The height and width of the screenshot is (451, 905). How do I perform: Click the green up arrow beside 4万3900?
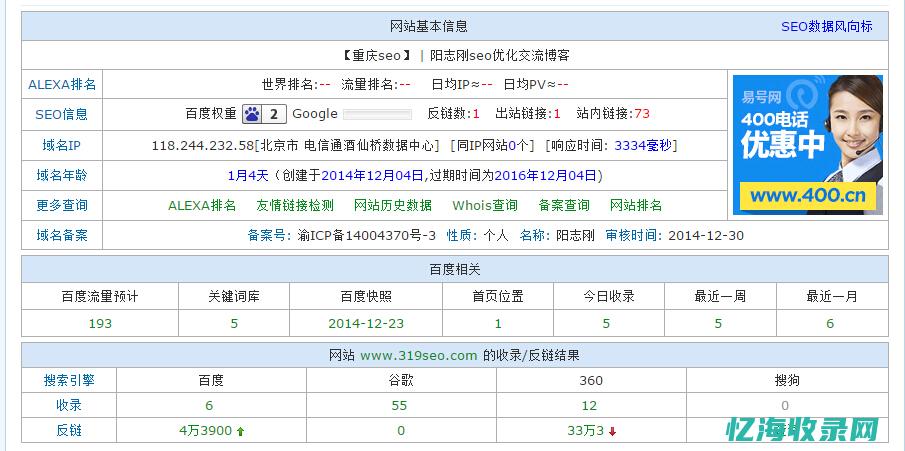coord(240,431)
